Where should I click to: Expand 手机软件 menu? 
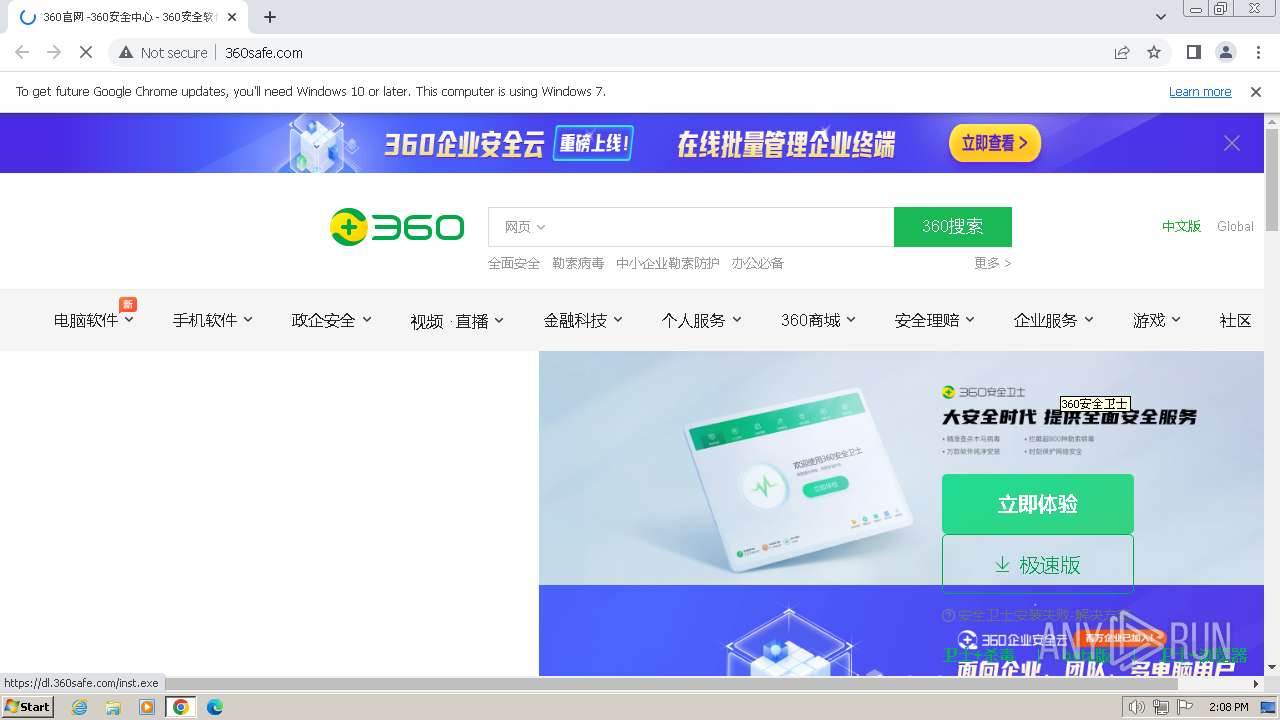pos(213,320)
